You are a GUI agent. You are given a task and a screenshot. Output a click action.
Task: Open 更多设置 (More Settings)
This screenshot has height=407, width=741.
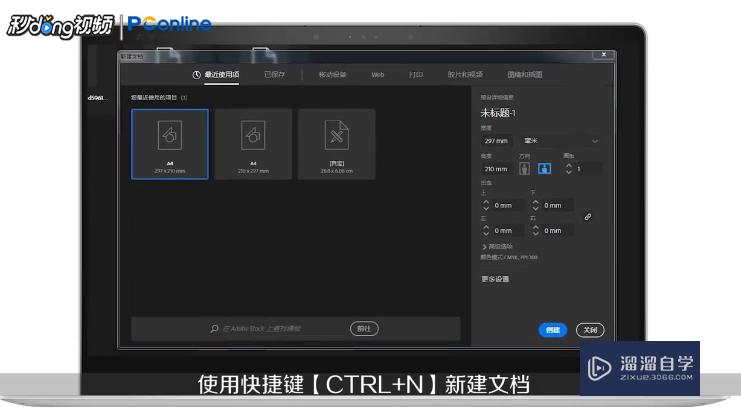(495, 279)
